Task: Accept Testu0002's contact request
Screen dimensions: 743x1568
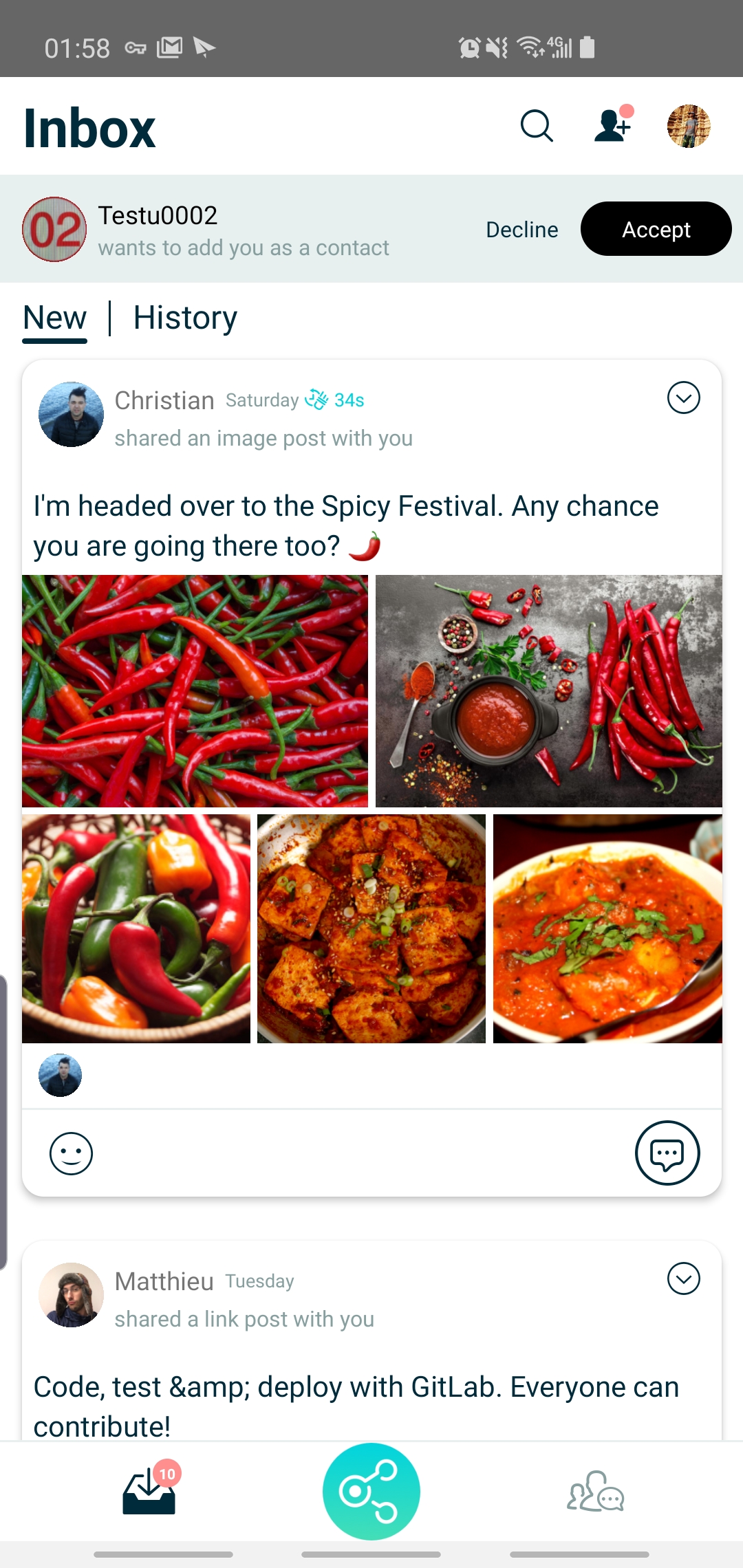Action: pyautogui.click(x=656, y=229)
